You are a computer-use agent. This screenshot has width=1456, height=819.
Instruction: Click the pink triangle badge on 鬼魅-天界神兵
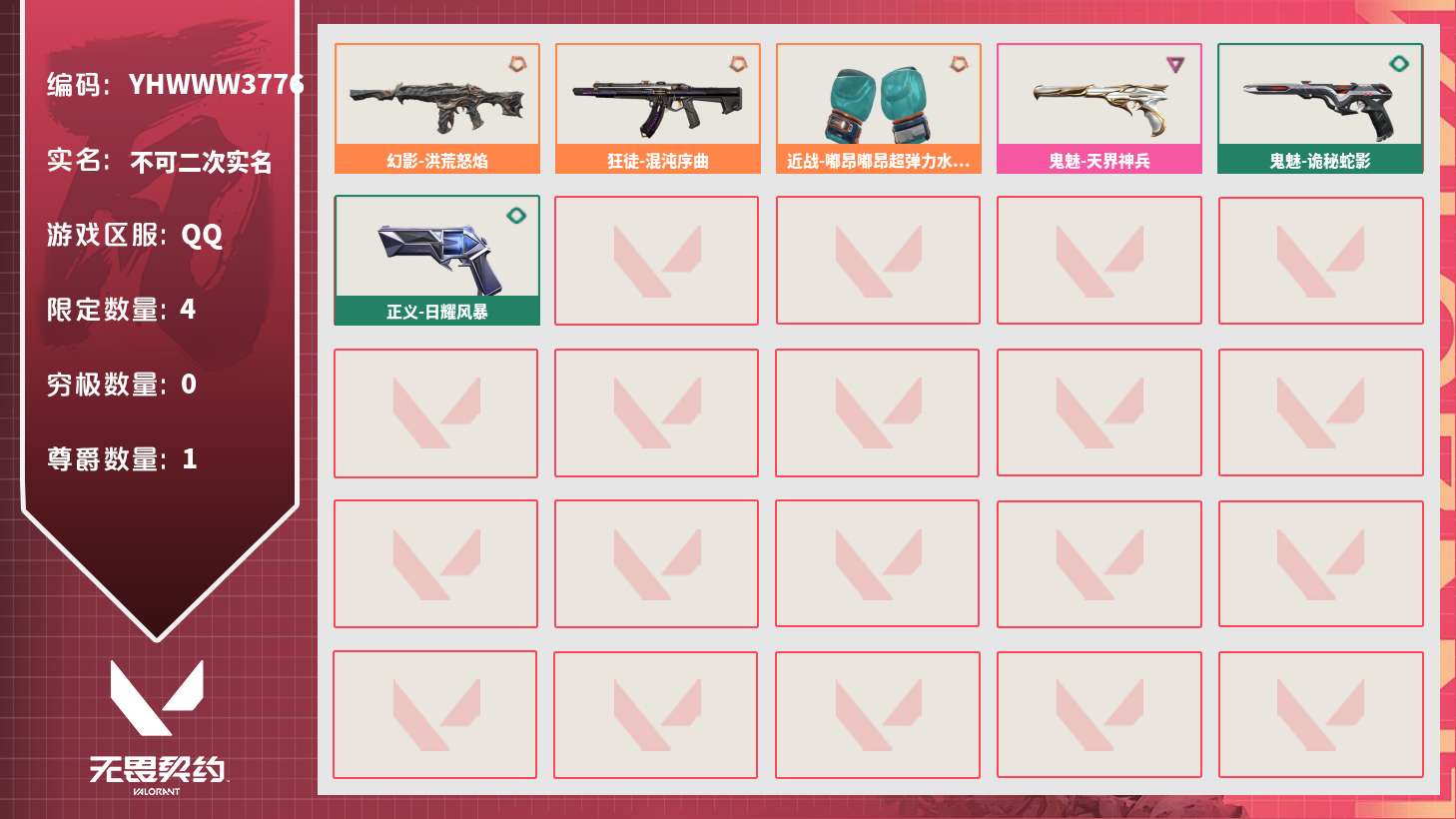(x=1175, y=65)
